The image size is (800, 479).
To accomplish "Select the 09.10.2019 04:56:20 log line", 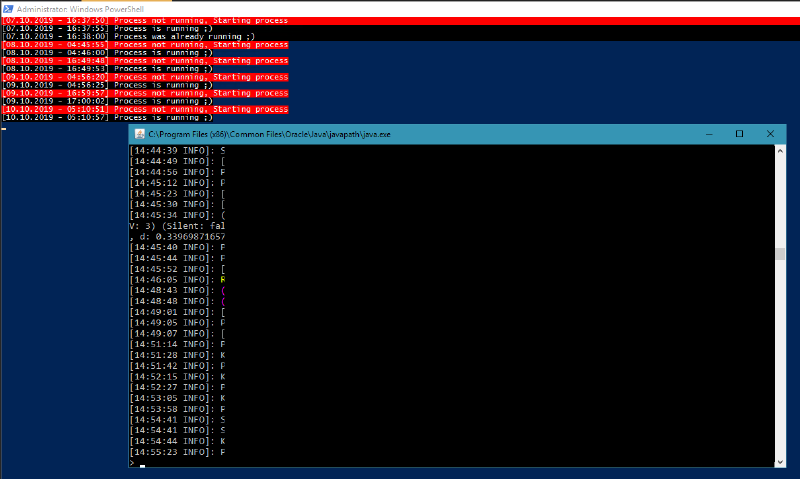I will (x=145, y=77).
